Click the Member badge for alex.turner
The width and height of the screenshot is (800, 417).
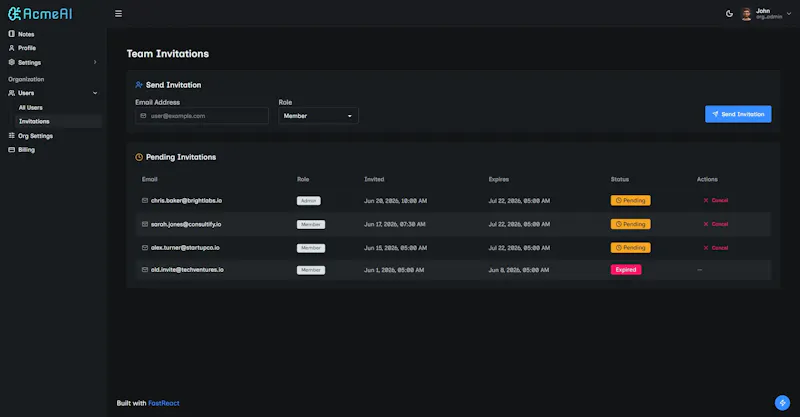pyautogui.click(x=311, y=248)
